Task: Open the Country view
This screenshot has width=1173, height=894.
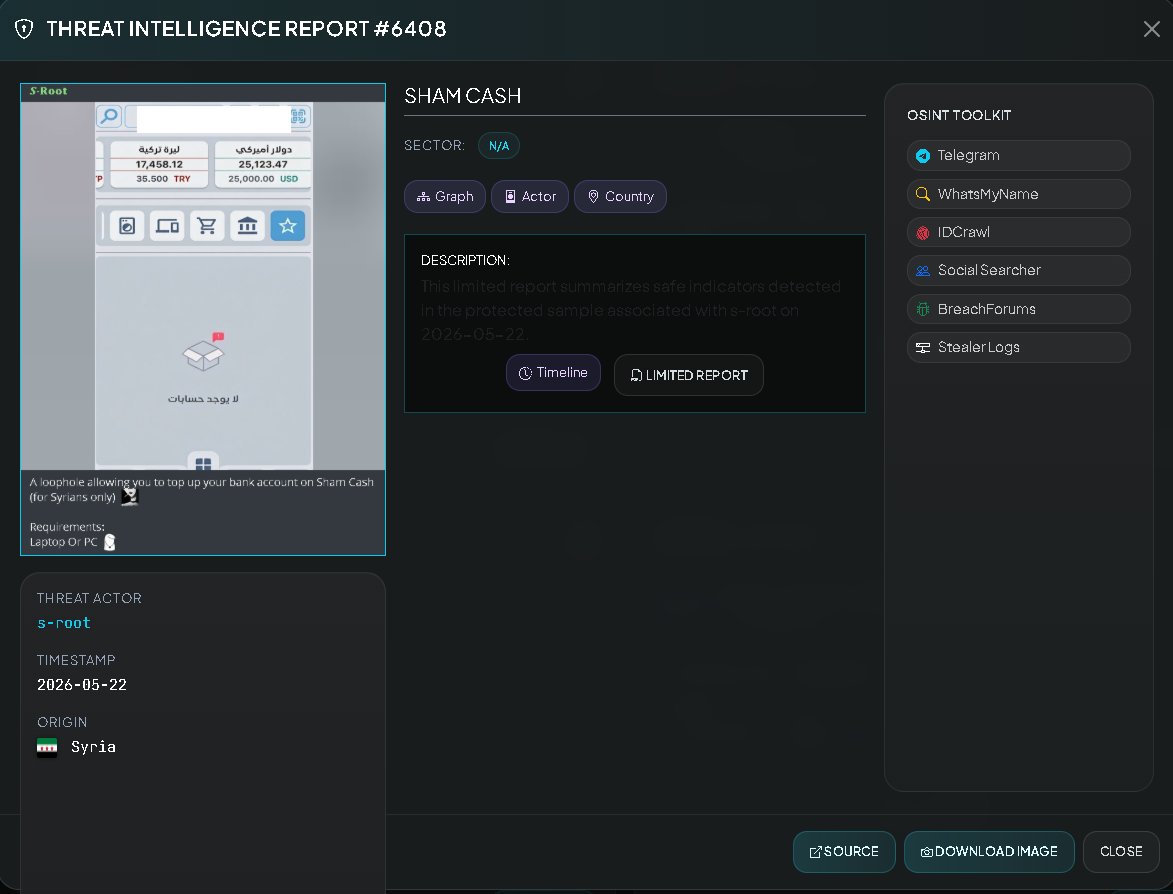Action: click(620, 197)
